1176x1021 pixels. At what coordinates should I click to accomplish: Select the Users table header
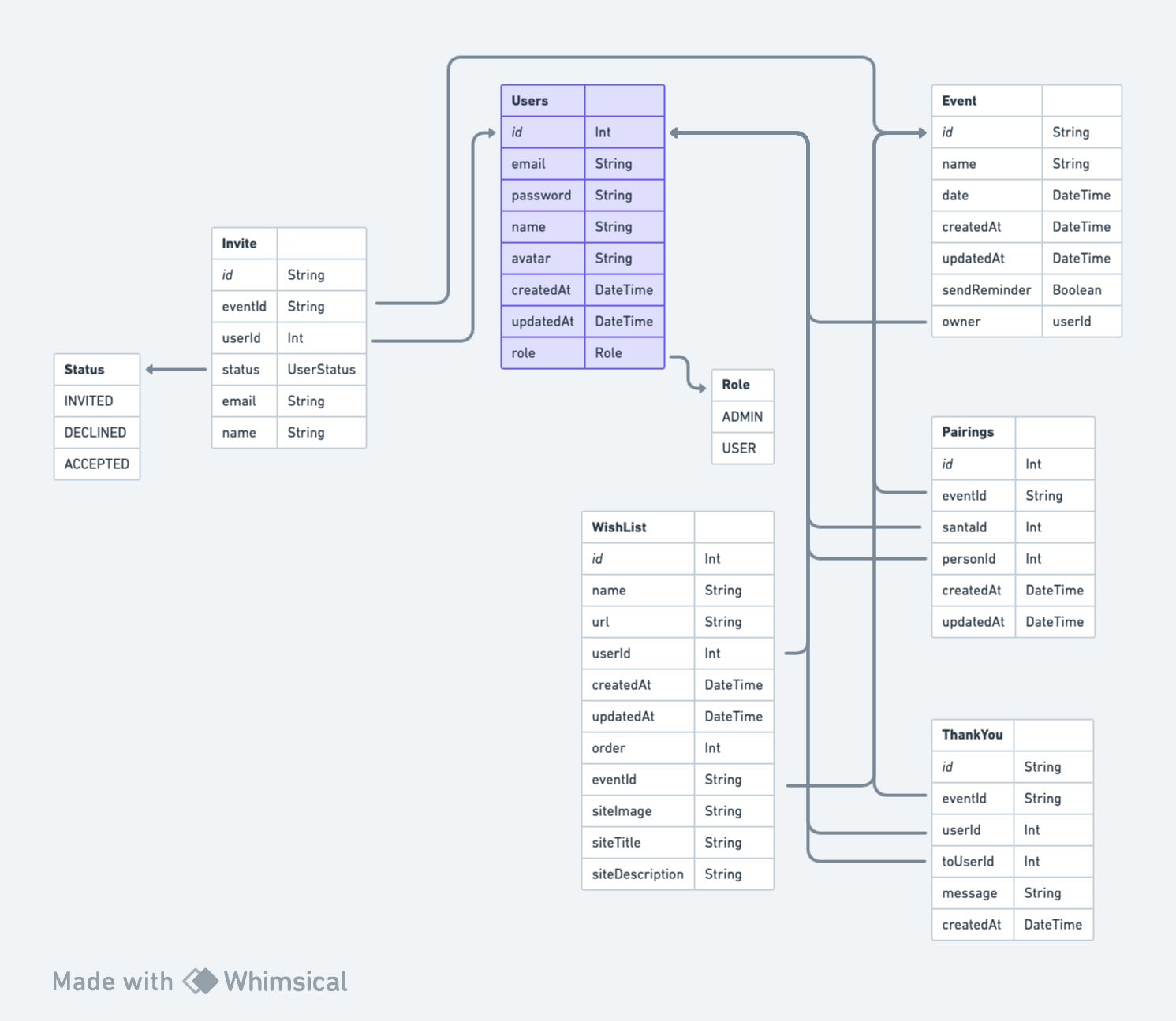click(544, 100)
